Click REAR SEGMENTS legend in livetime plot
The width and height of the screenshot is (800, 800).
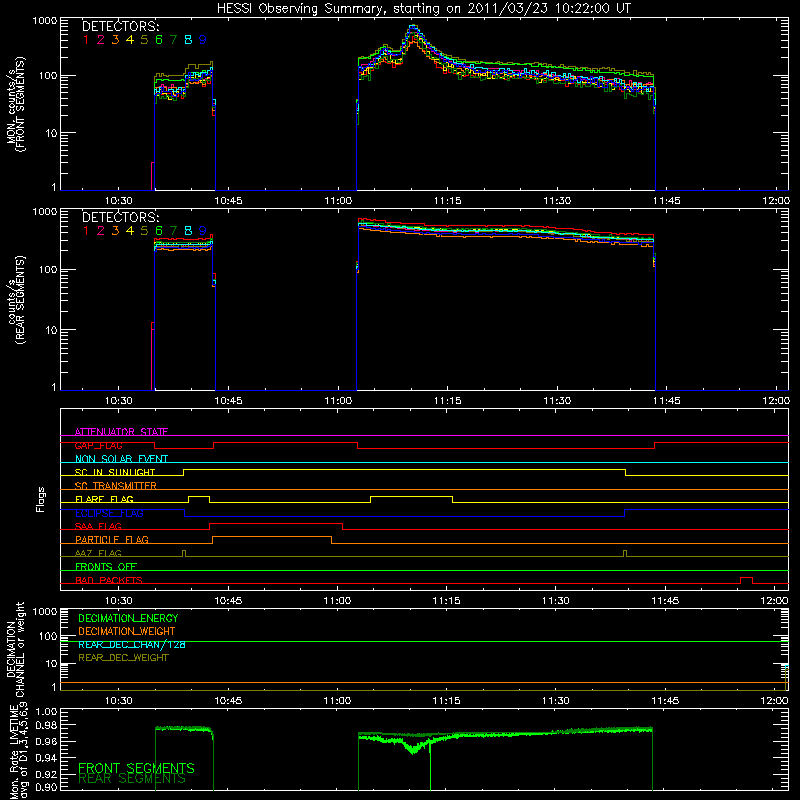click(x=132, y=779)
